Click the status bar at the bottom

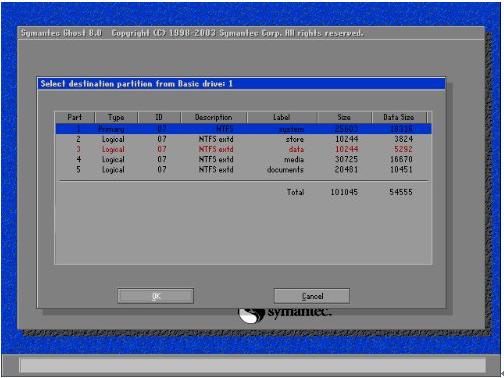(252, 365)
